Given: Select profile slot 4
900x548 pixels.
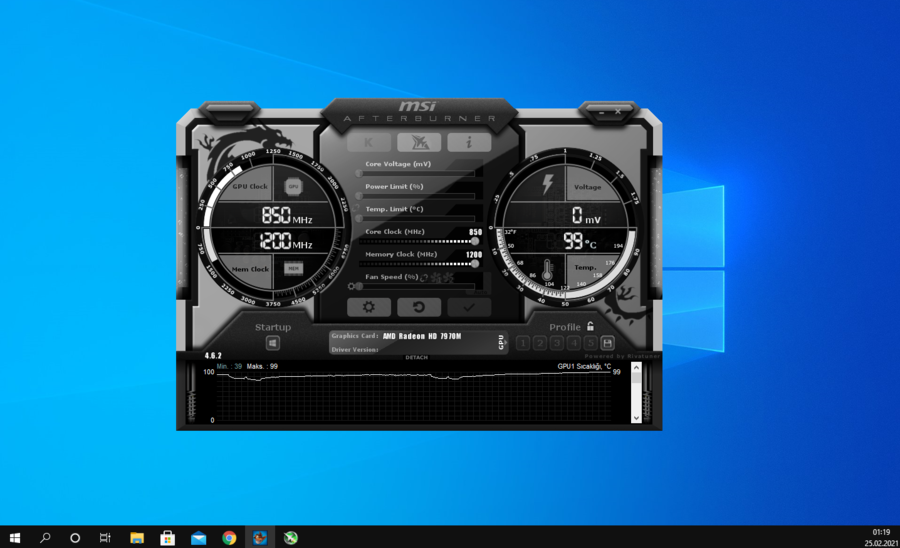Looking at the screenshot, I should coord(573,343).
